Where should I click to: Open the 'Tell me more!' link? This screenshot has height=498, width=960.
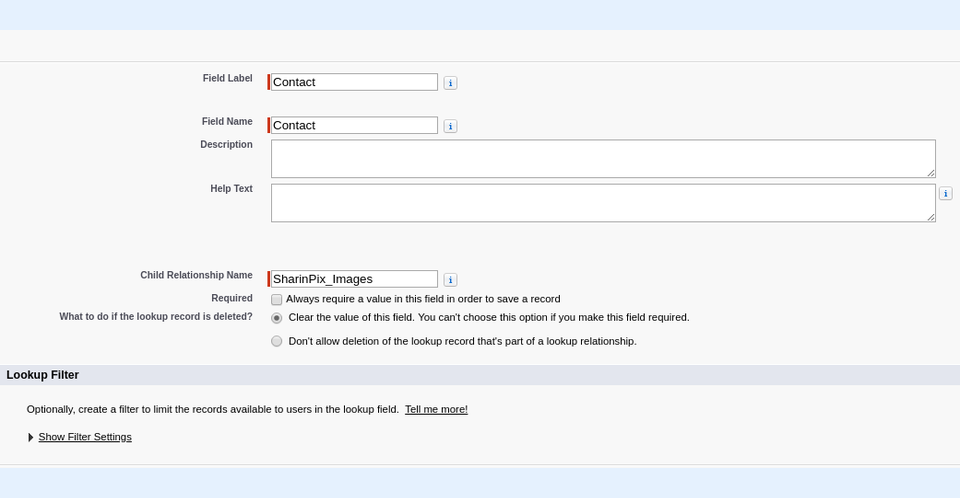click(436, 409)
